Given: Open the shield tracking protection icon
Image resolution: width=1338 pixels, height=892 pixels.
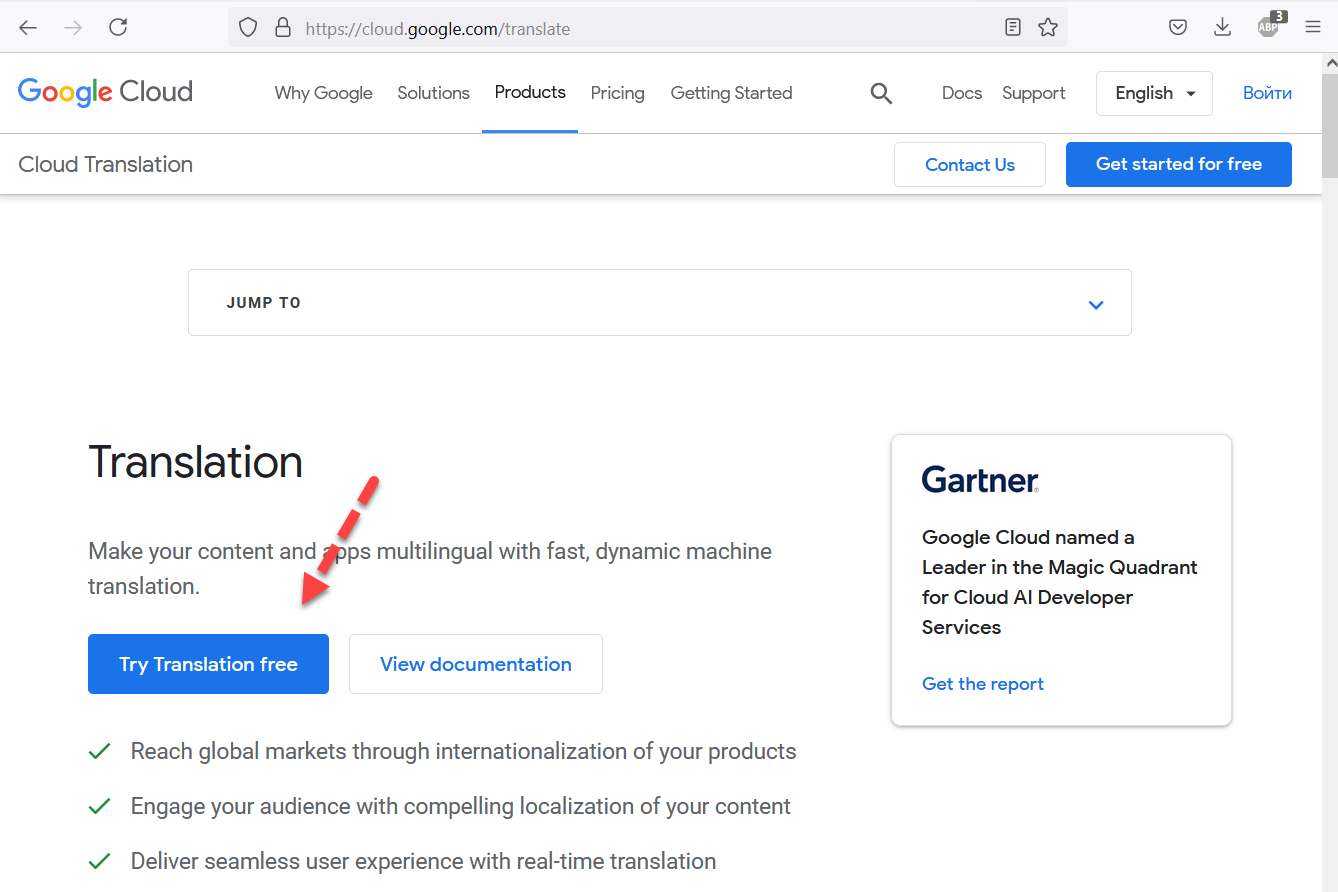Looking at the screenshot, I should click(248, 28).
